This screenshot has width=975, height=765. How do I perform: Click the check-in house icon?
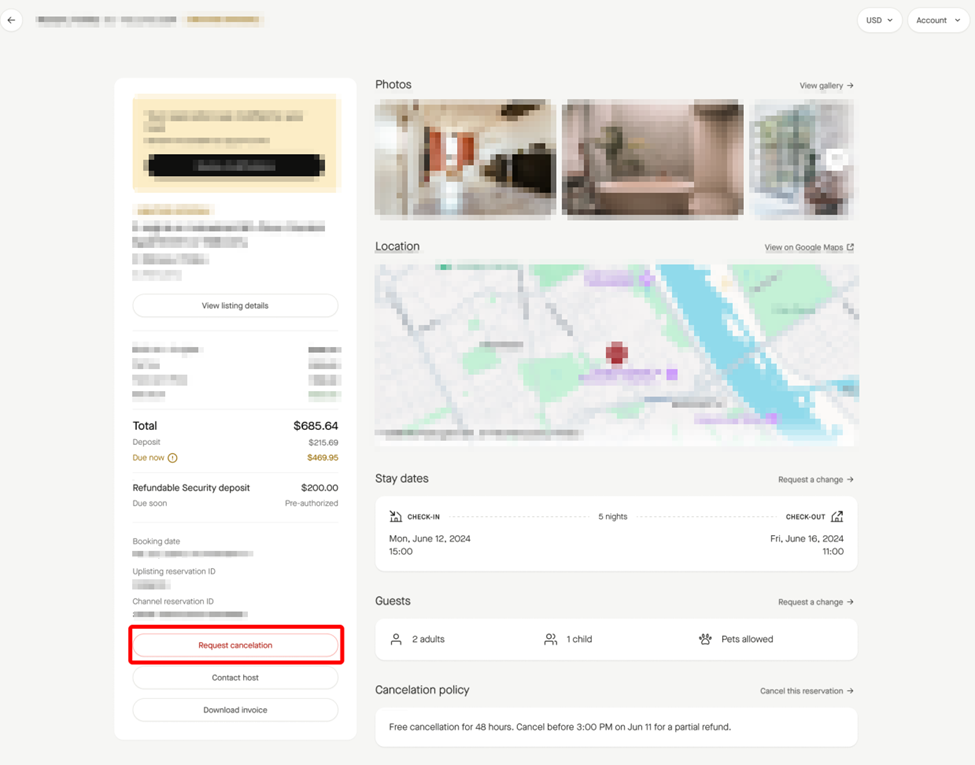pos(395,516)
